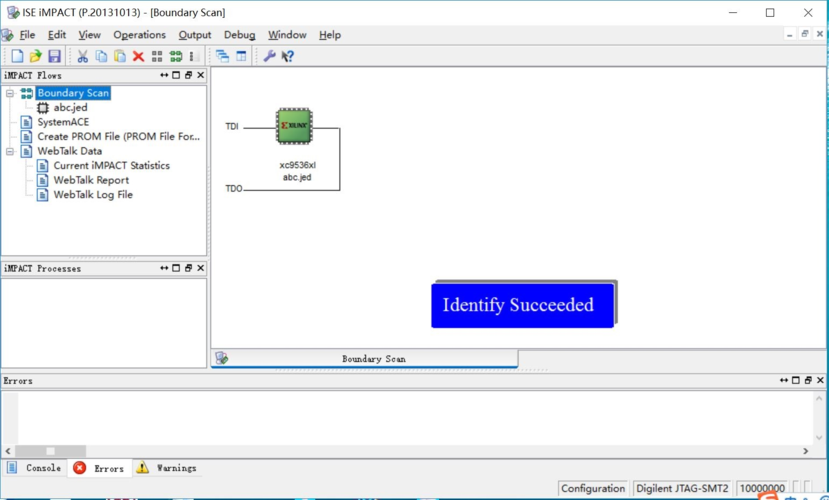
Task: Click the Xilinx xc9536xl chip in the chain
Action: [294, 126]
